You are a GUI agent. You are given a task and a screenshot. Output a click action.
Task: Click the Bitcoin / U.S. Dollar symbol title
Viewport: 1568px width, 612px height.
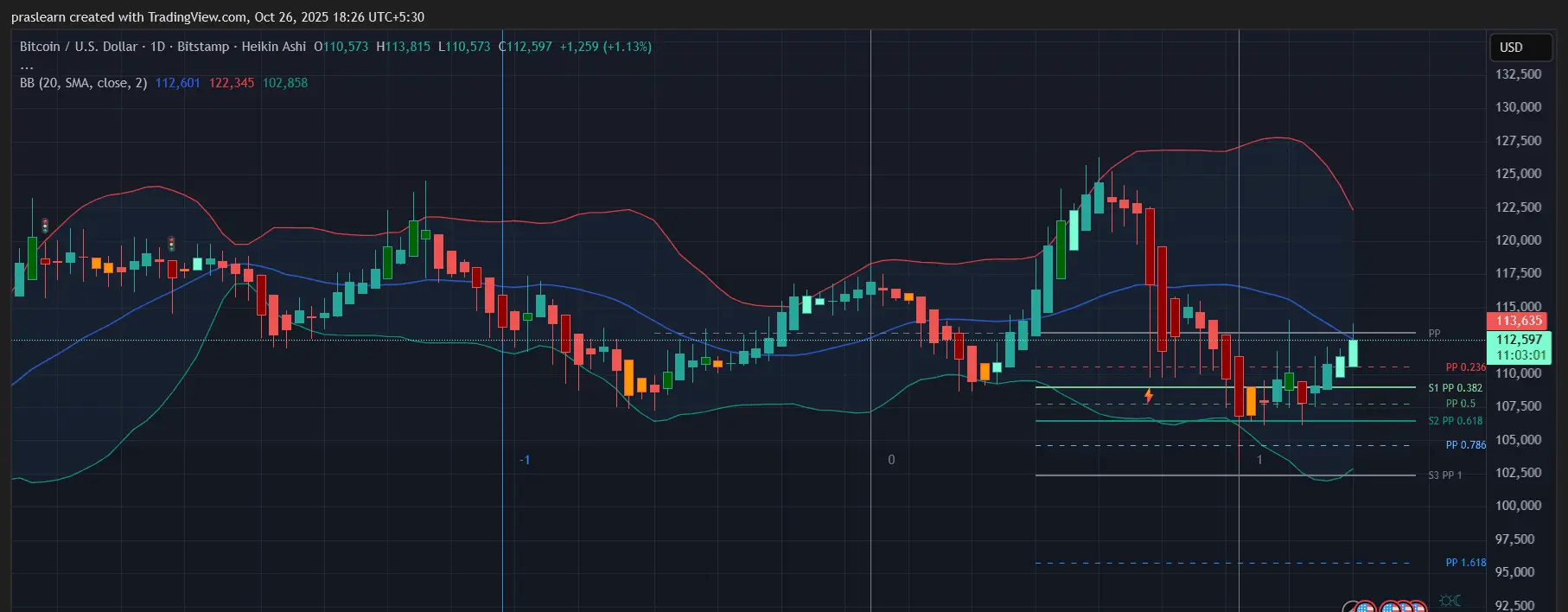pos(79,47)
